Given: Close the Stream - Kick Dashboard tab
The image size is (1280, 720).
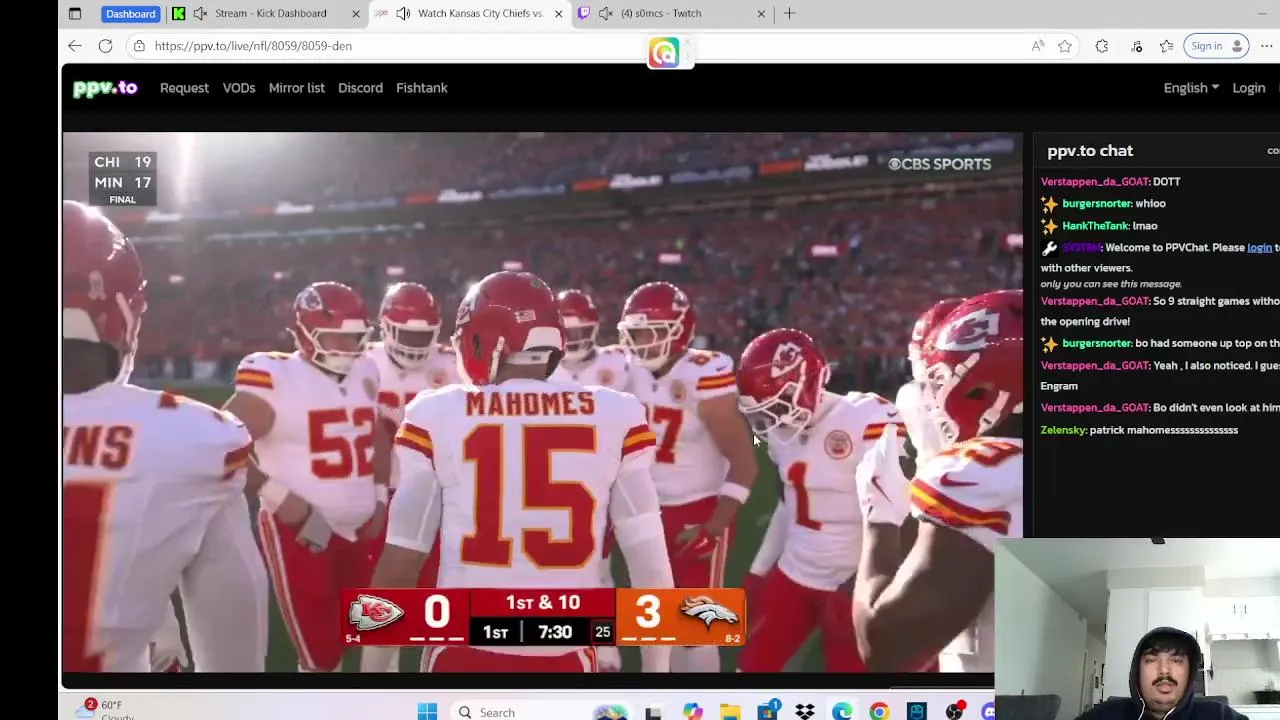Looking at the screenshot, I should point(356,14).
